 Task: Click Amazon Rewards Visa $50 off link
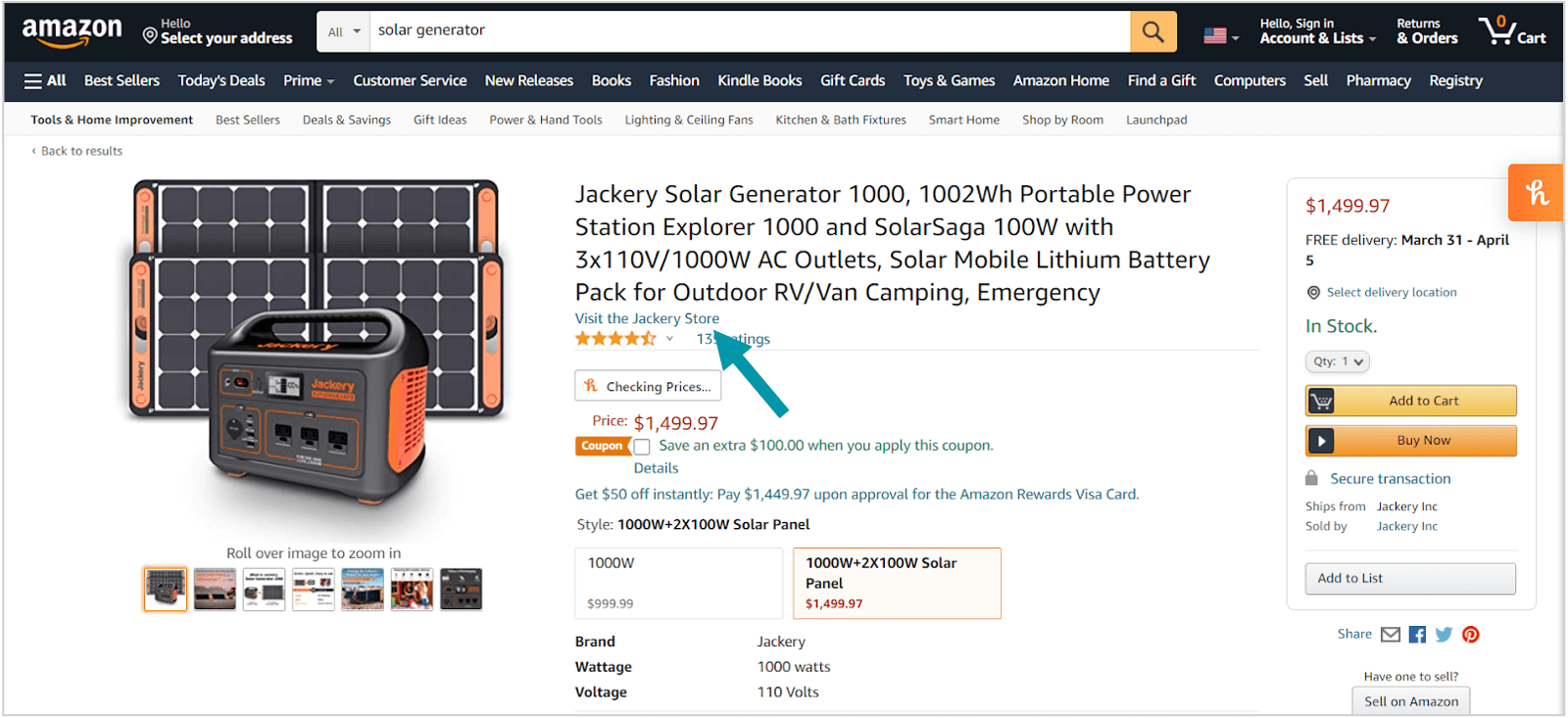pyautogui.click(x=857, y=495)
